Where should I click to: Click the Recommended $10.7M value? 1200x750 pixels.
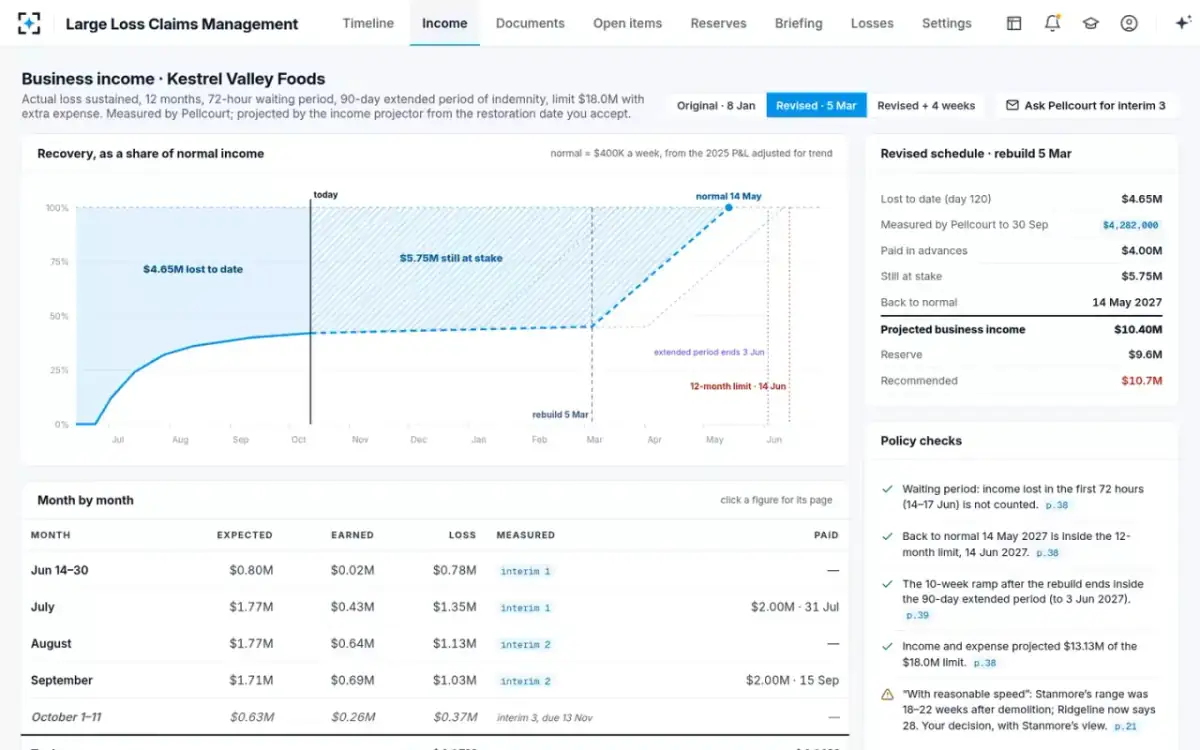coord(1142,381)
